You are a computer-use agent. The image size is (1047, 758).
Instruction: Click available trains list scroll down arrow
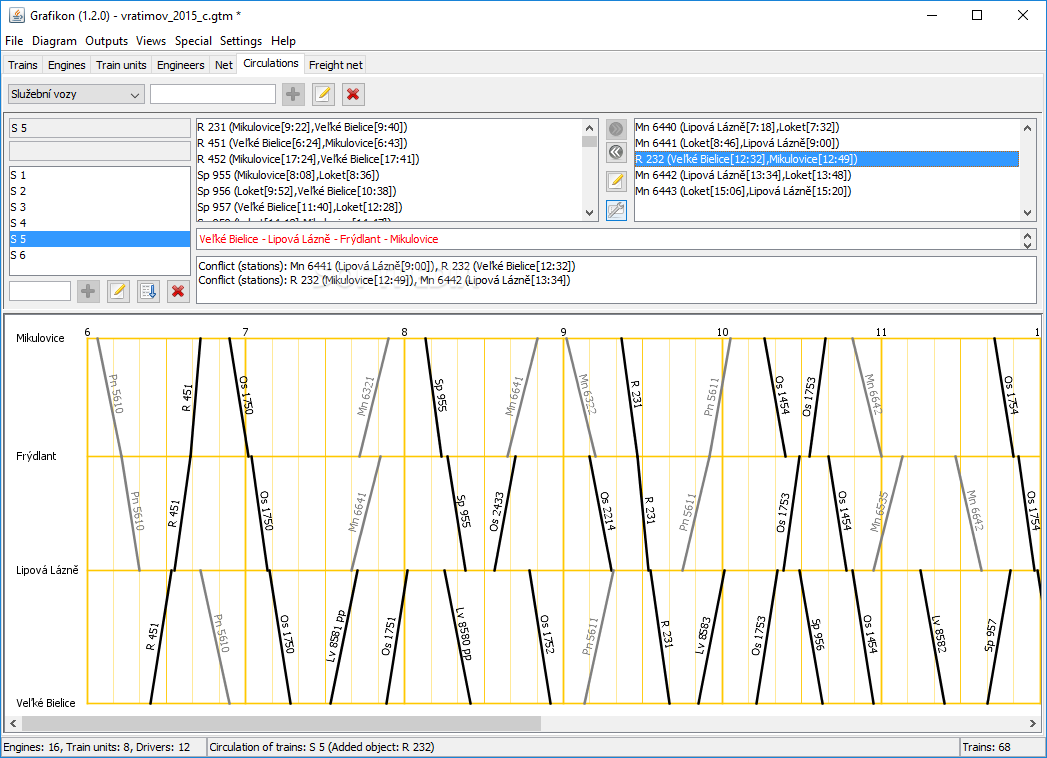point(589,213)
